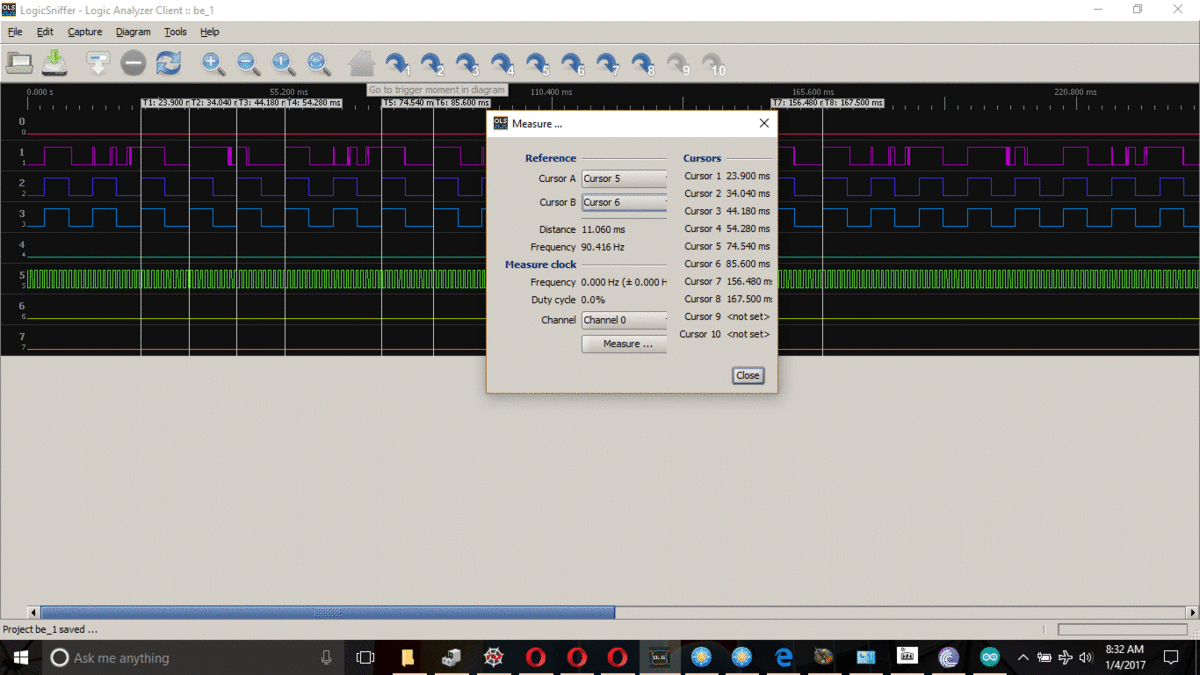Viewport: 1200px width, 675px height.
Task: Click the Repeat capture icon
Action: (x=168, y=63)
